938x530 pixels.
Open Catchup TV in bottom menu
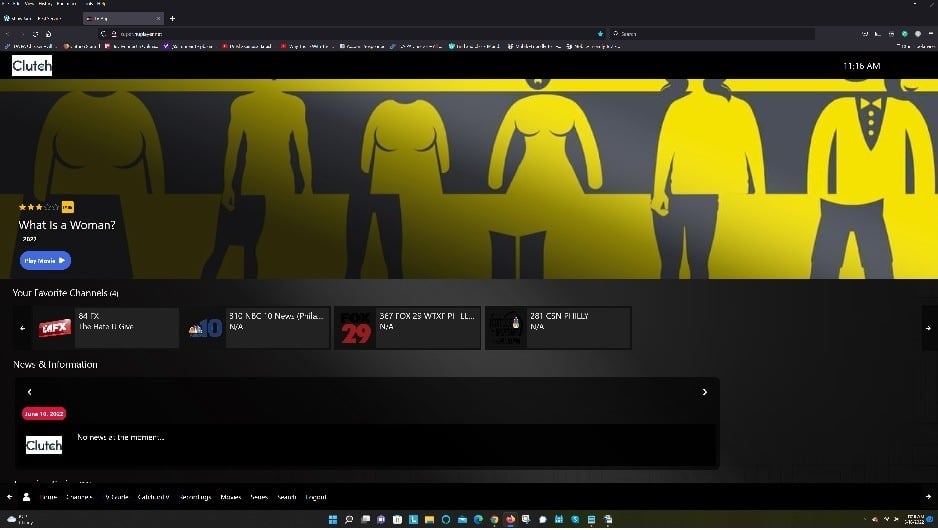pyautogui.click(x=154, y=497)
